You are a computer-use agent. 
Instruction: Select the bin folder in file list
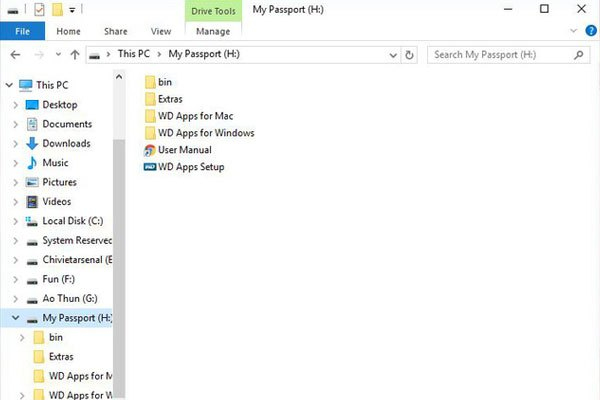click(x=165, y=82)
